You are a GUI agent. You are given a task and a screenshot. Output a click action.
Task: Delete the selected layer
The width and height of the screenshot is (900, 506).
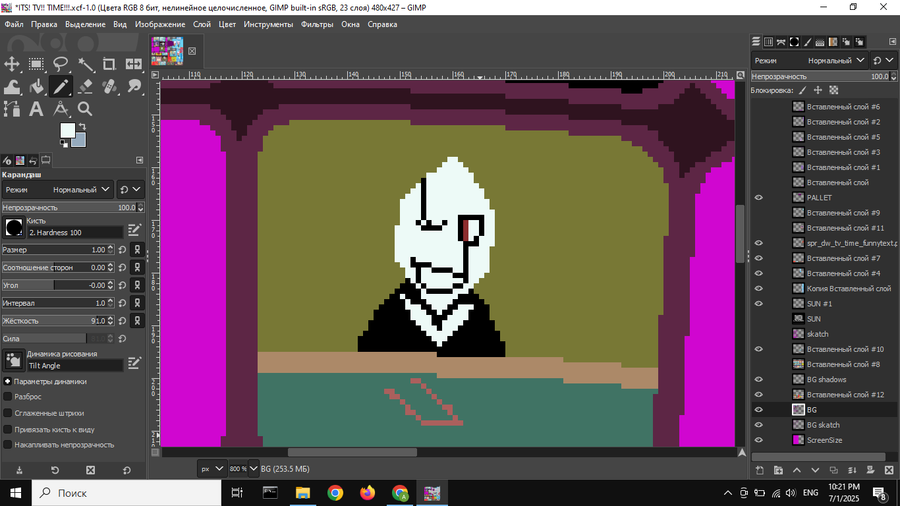[x=889, y=470]
